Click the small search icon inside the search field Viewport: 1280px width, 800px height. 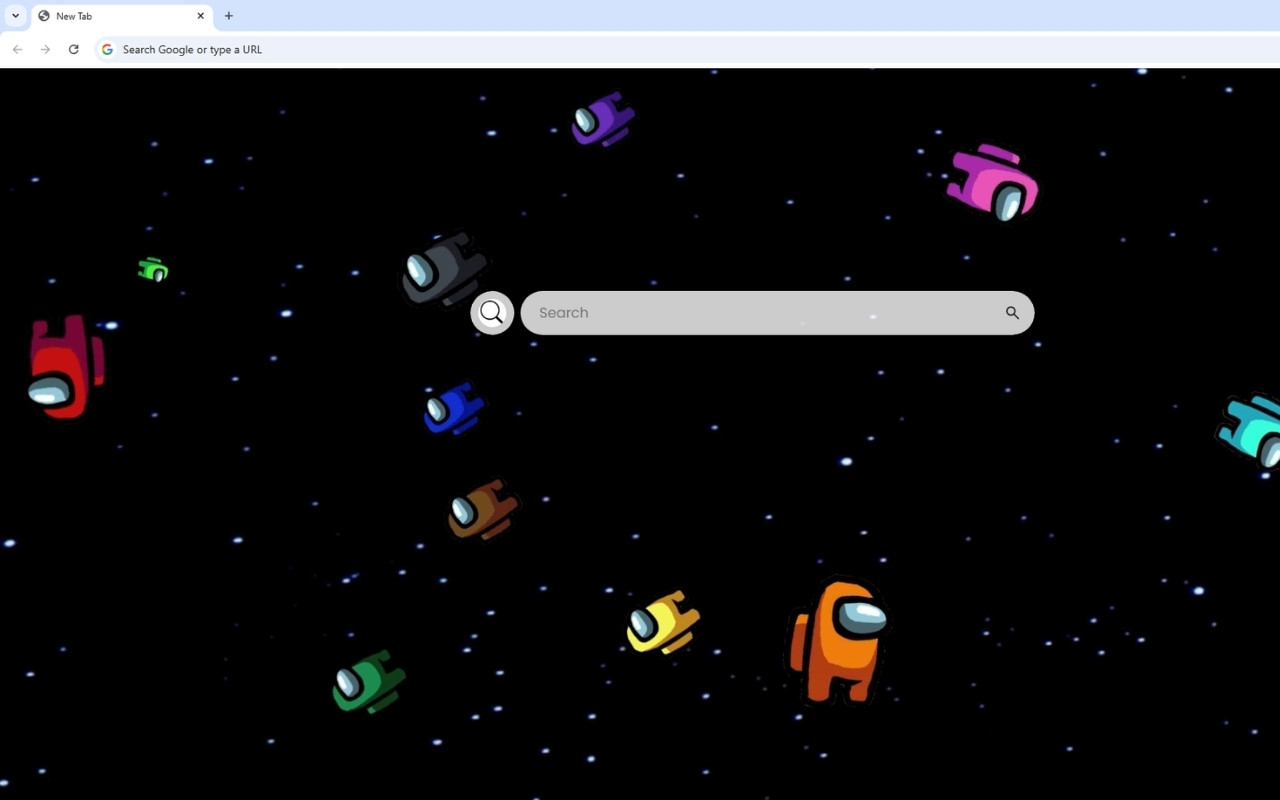pos(1012,313)
